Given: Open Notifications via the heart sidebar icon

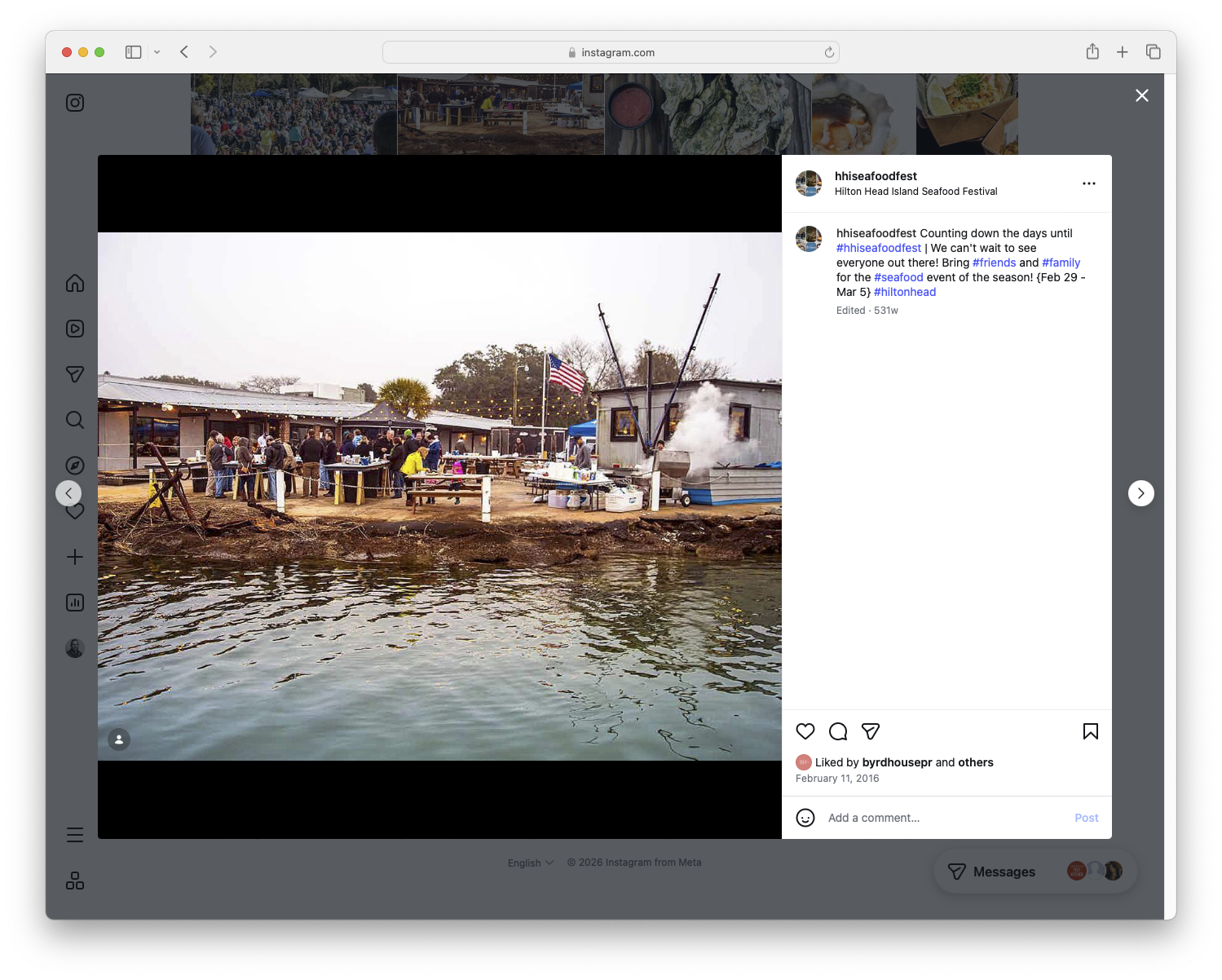Looking at the screenshot, I should click(74, 511).
